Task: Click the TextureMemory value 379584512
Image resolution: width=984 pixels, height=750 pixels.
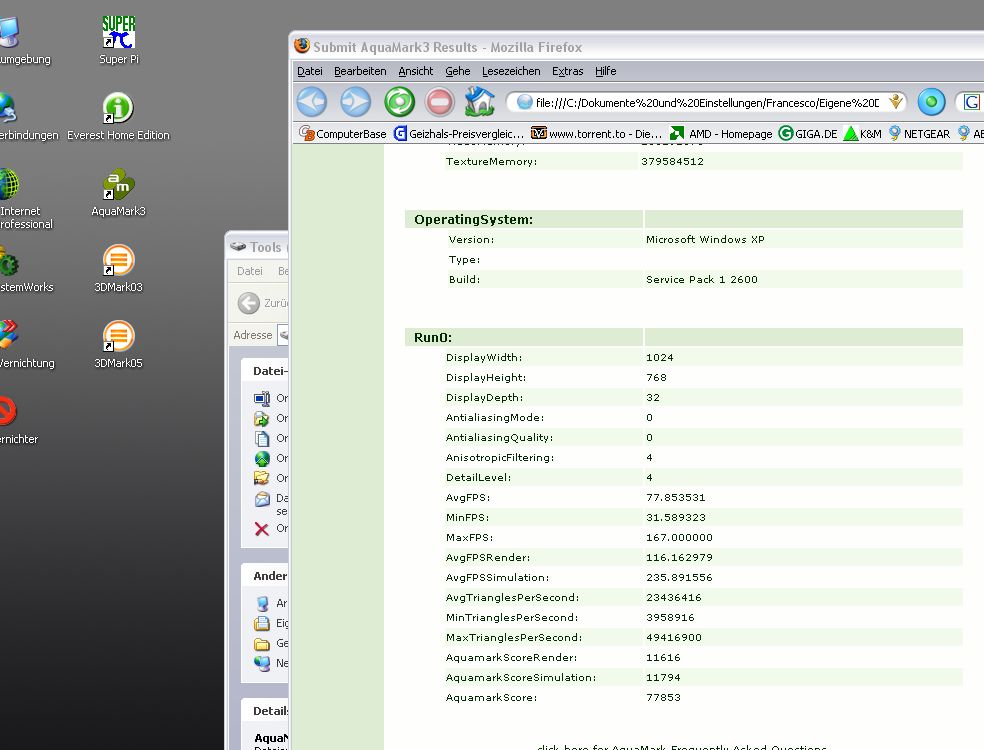Action: click(x=672, y=161)
